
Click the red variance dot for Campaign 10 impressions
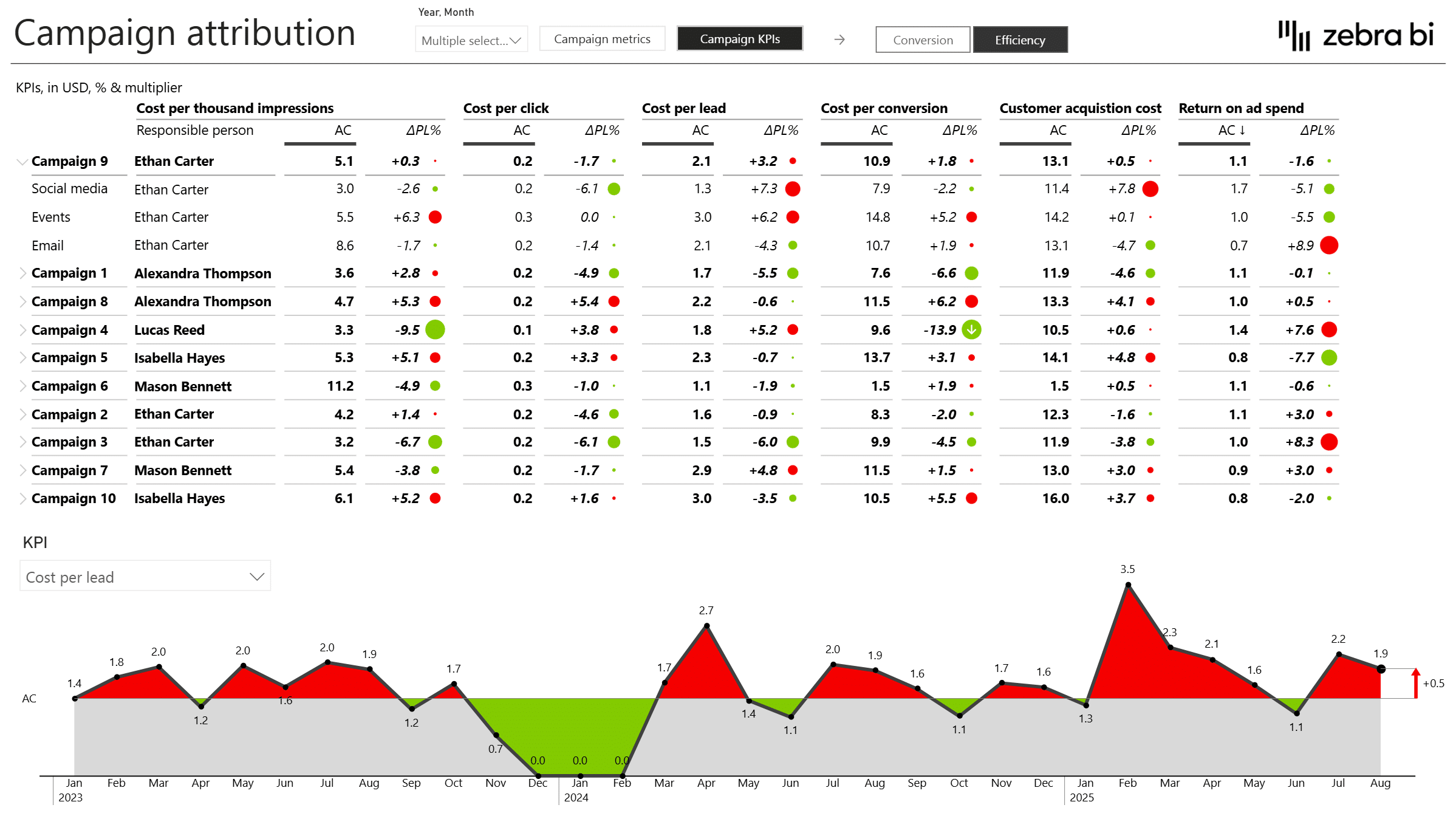coord(434,498)
